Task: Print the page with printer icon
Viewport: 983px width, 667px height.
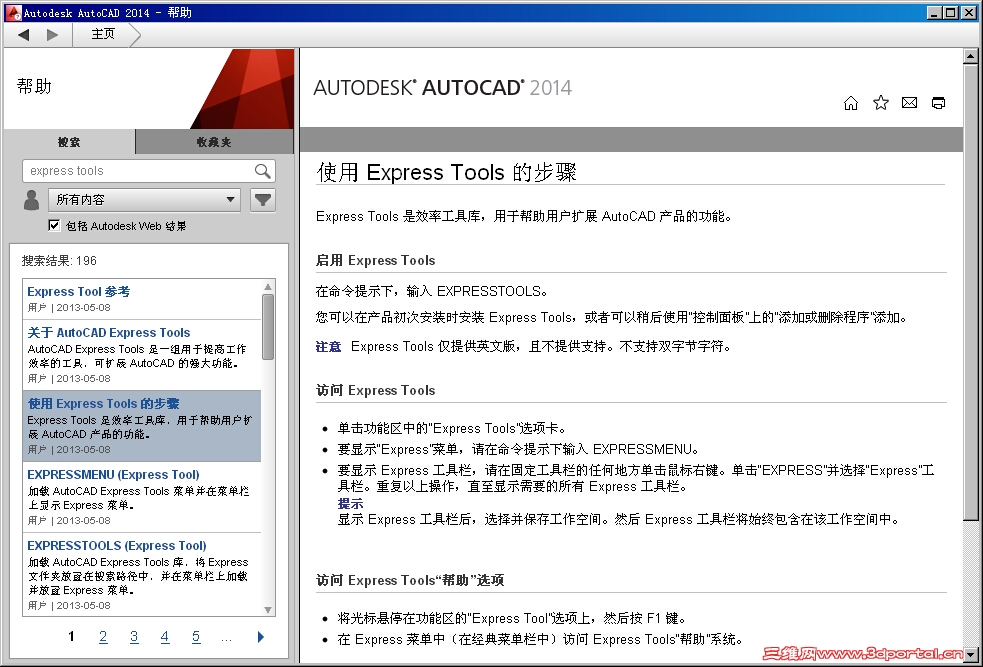Action: coord(938,103)
